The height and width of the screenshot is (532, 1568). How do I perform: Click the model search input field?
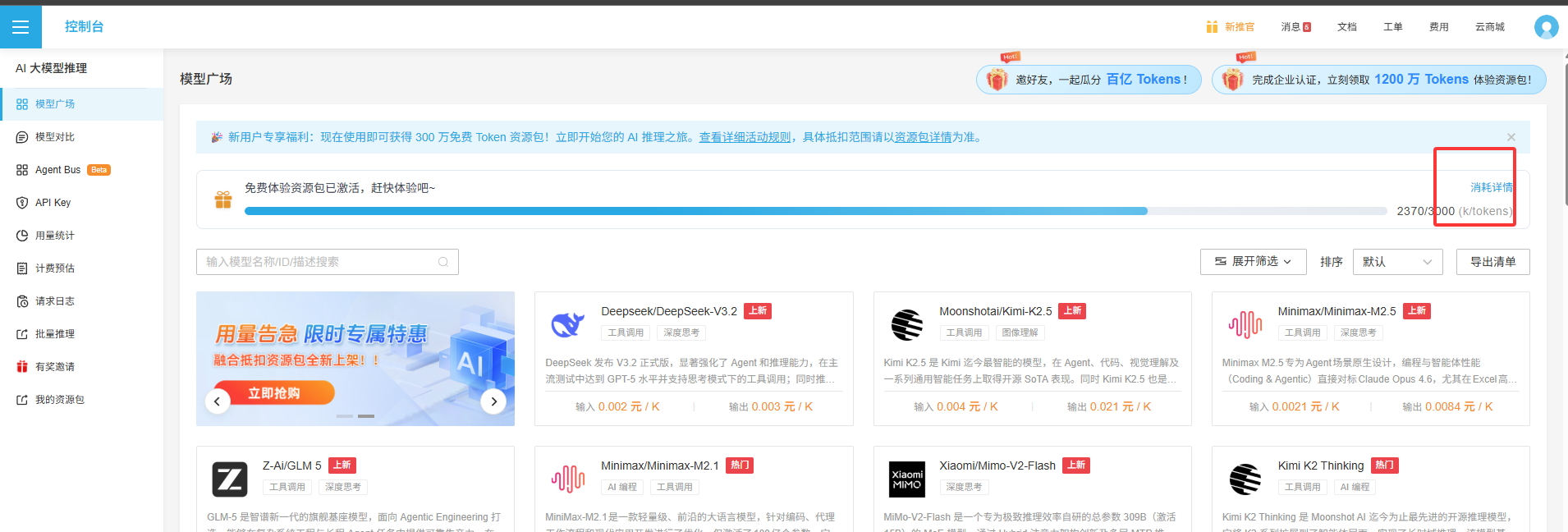[x=327, y=262]
